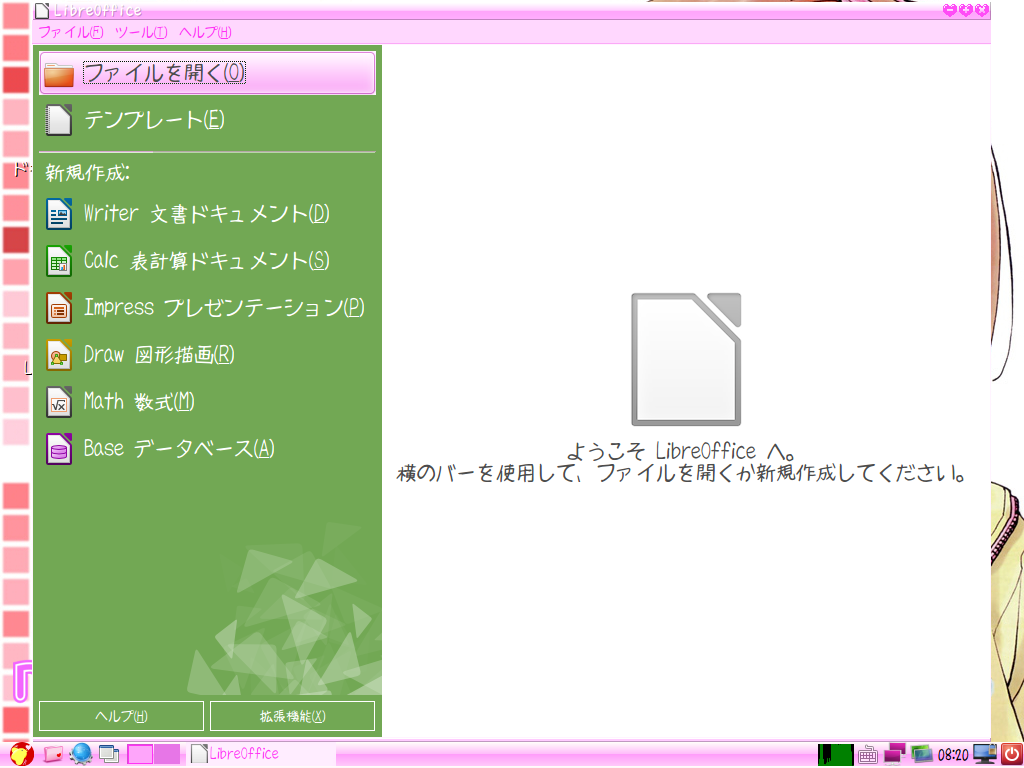Click the Math formula icon
Image resolution: width=1024 pixels, height=768 pixels.
point(59,402)
